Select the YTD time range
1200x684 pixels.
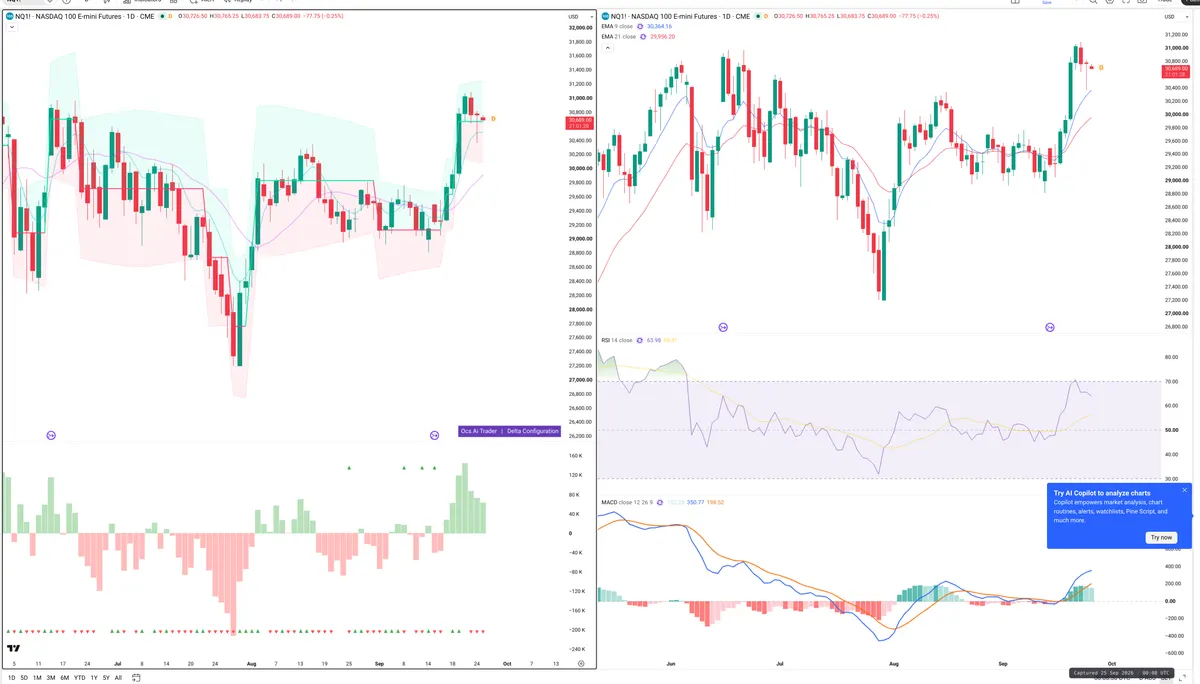pos(79,677)
